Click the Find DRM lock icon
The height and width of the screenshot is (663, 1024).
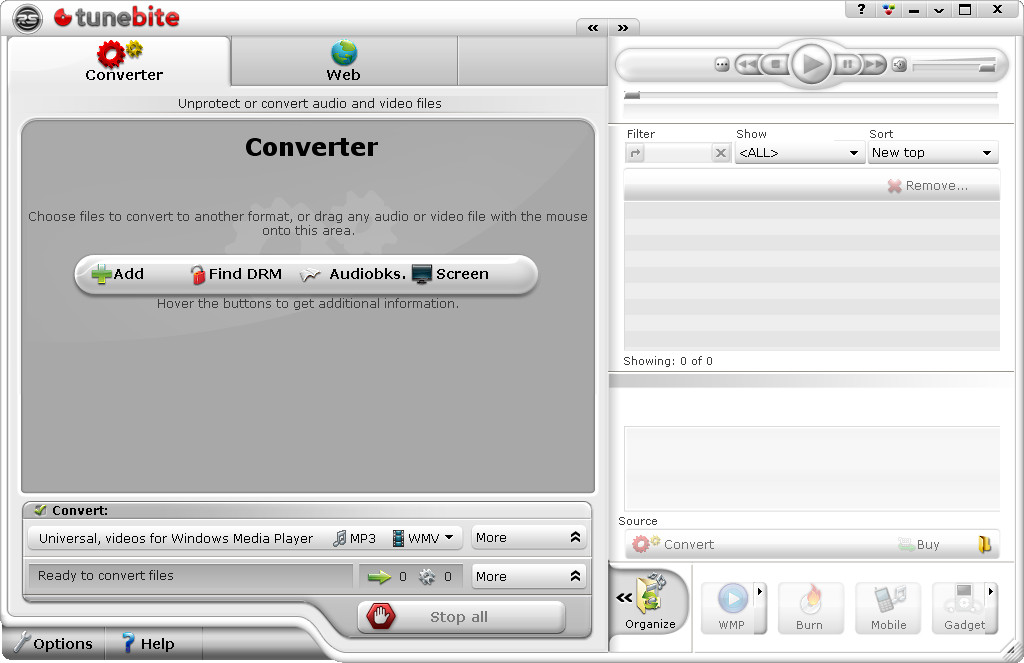[x=198, y=275]
